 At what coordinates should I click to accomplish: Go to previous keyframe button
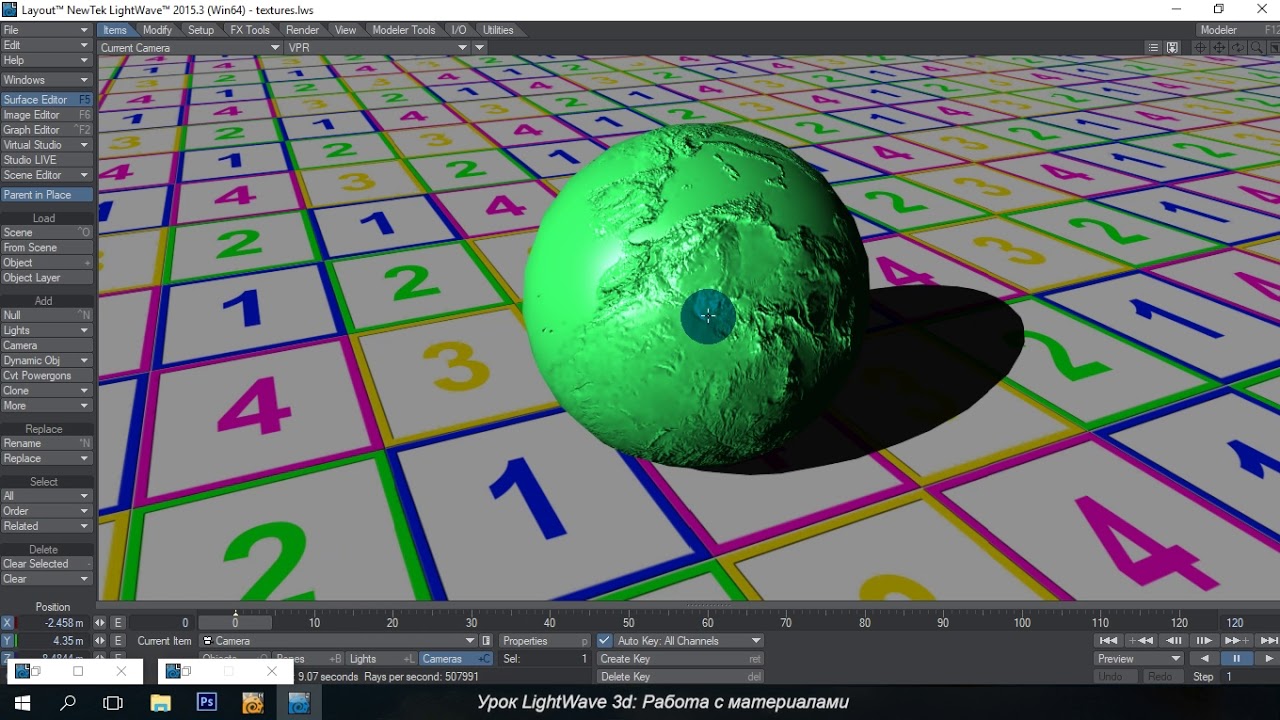tap(1141, 641)
